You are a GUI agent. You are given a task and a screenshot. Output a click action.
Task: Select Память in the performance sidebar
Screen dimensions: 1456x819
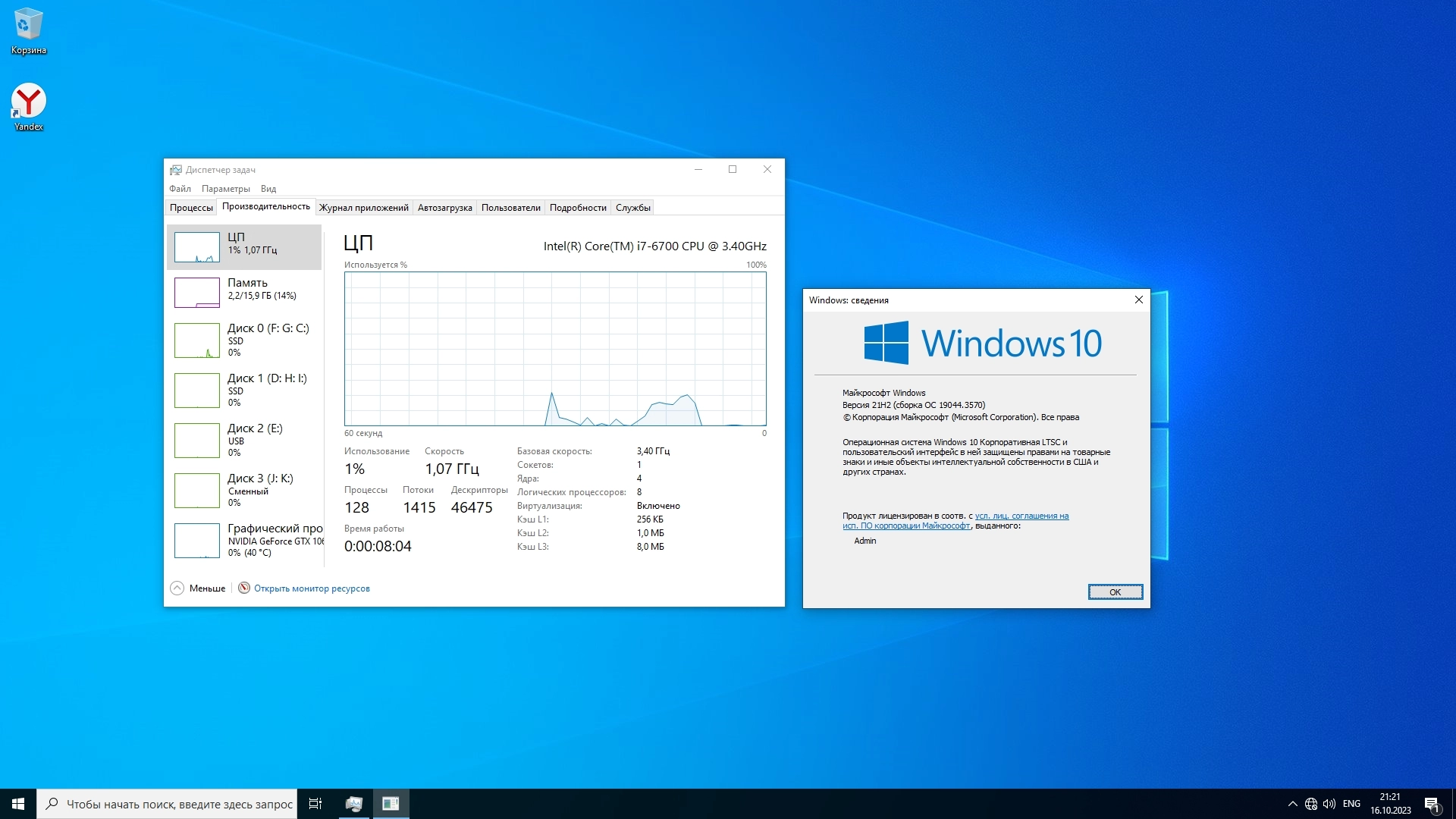pos(244,292)
